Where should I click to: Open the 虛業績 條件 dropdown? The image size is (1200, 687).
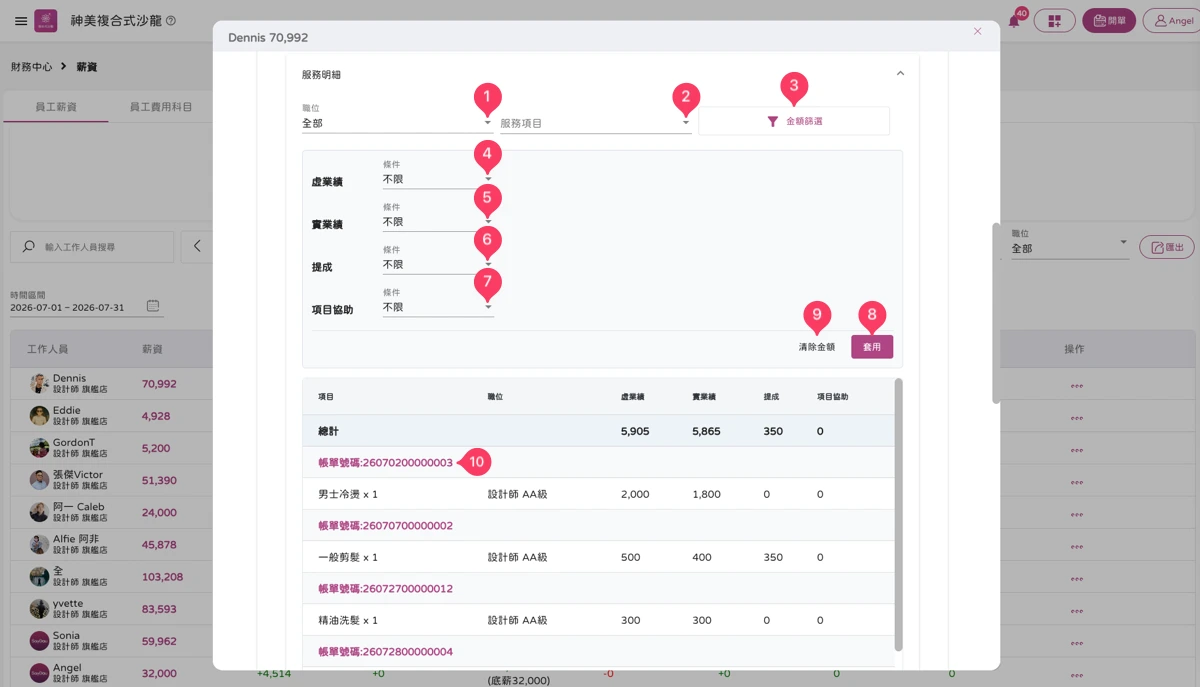pyautogui.click(x=438, y=176)
